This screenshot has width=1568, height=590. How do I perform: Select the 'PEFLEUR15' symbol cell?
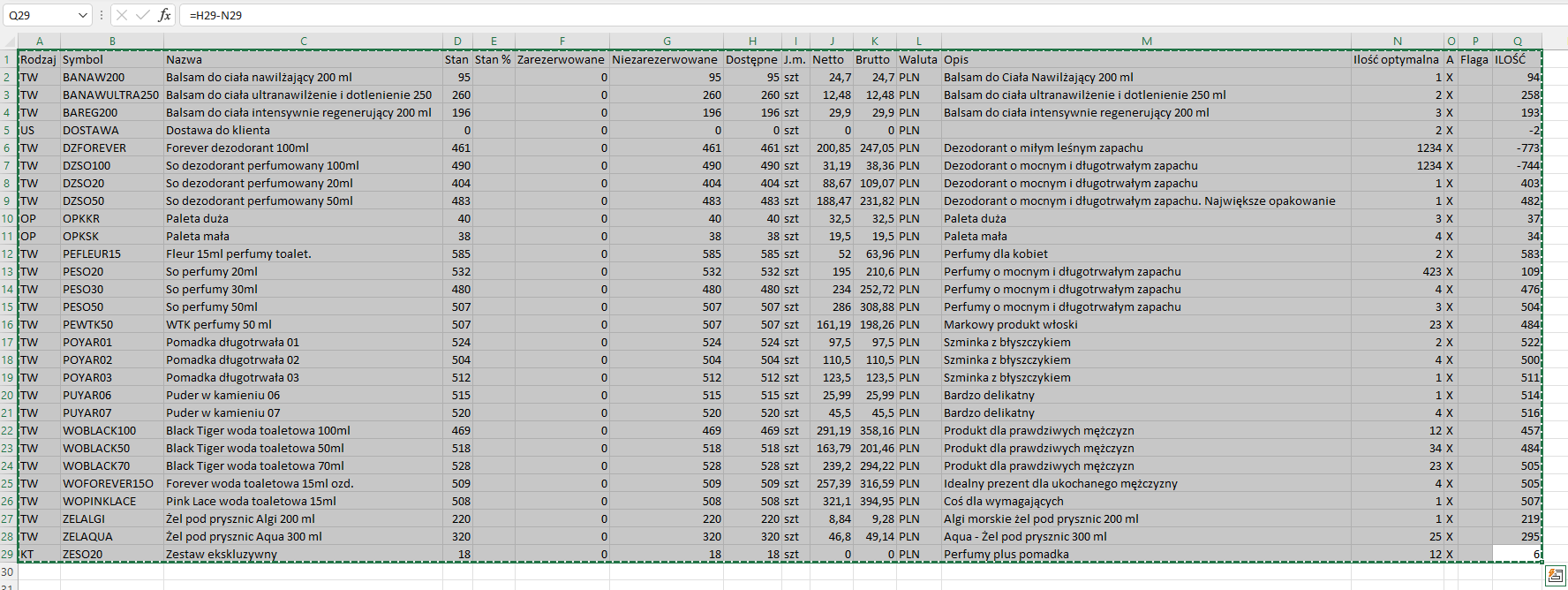pos(112,253)
